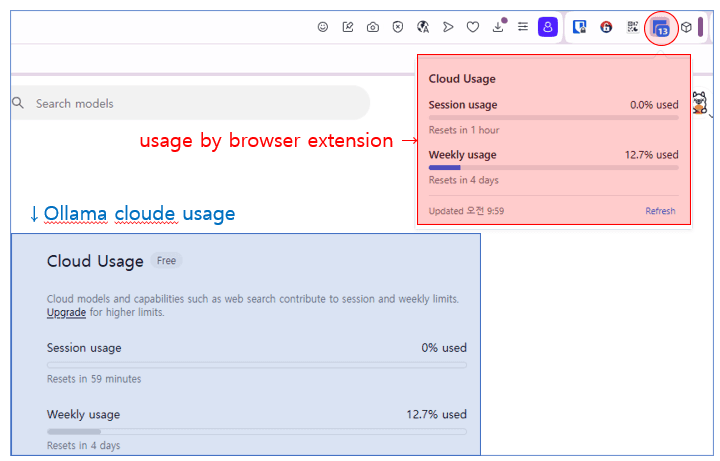Open the downloads icon

click(x=499, y=26)
